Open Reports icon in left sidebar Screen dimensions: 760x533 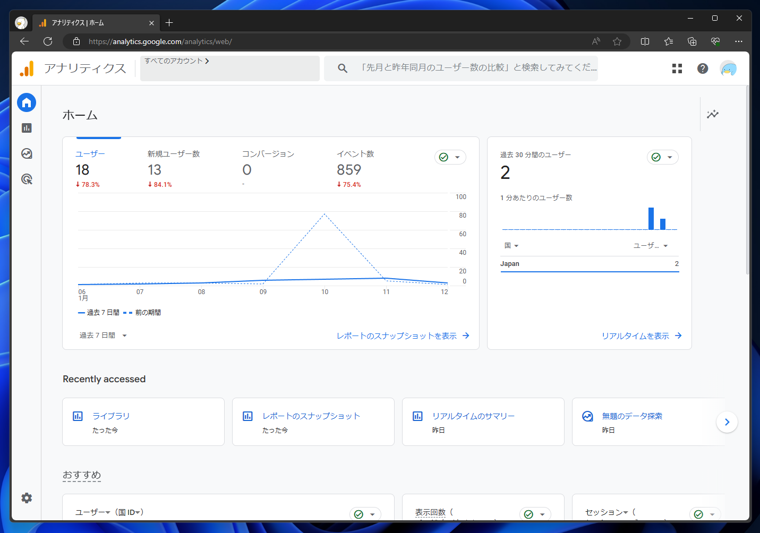click(27, 128)
